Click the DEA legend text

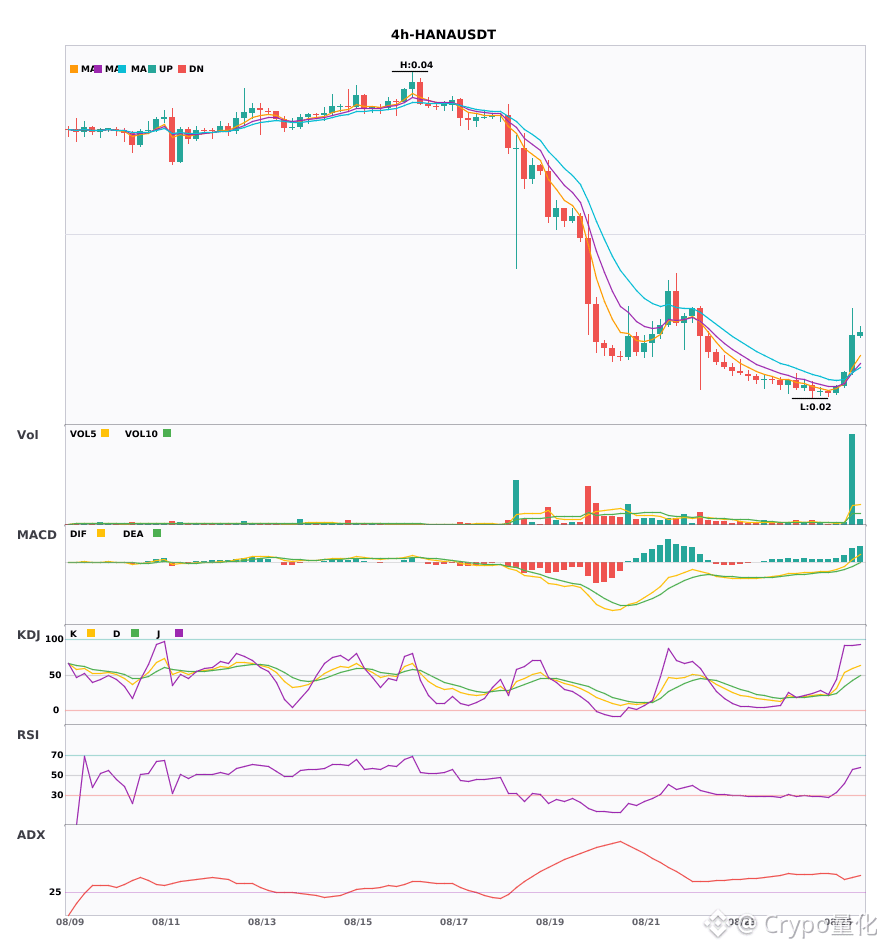pos(133,534)
